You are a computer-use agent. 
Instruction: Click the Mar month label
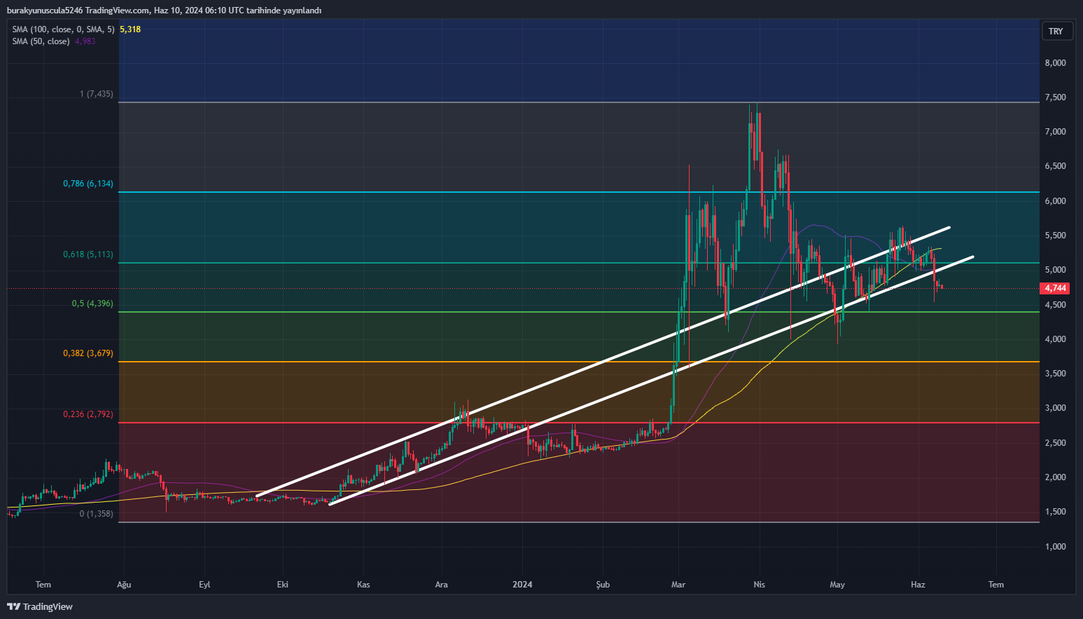pyautogui.click(x=678, y=584)
